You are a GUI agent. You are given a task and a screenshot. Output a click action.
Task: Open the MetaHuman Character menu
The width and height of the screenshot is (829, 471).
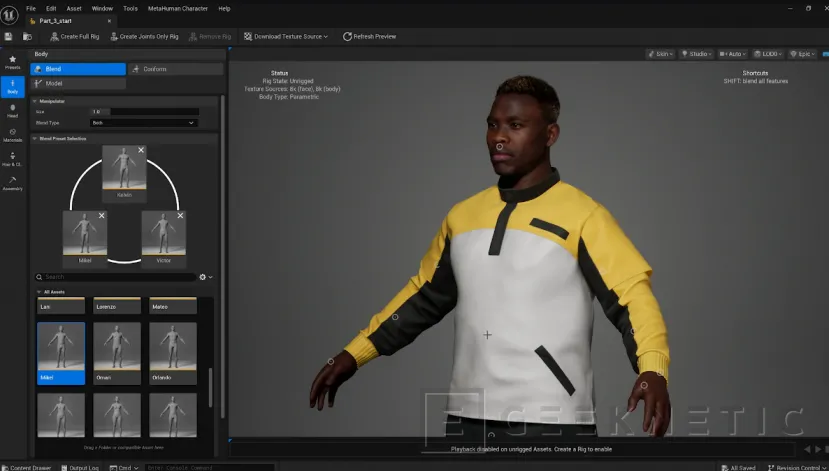(178, 8)
